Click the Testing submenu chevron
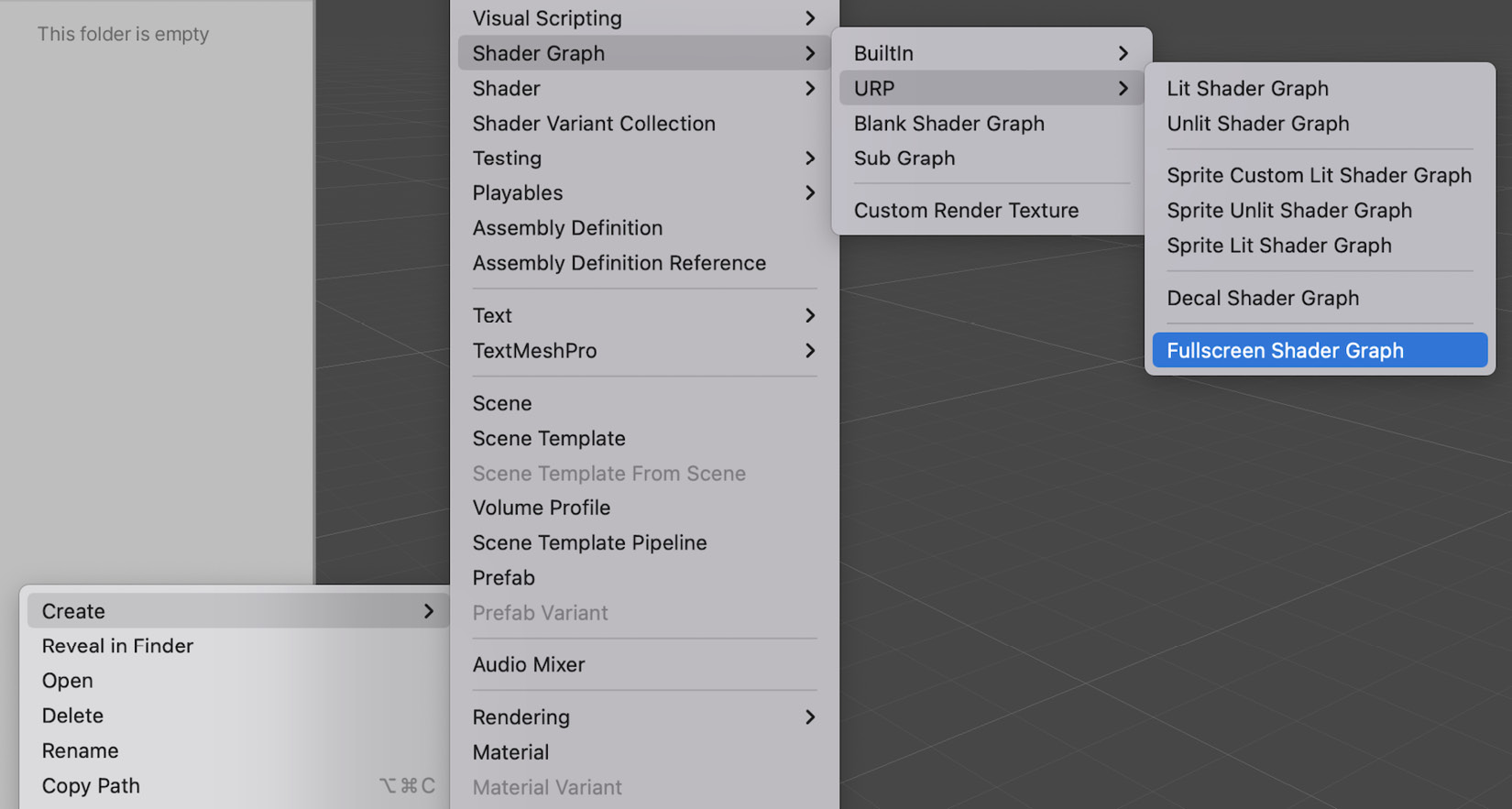Image resolution: width=1512 pixels, height=809 pixels. coord(810,158)
